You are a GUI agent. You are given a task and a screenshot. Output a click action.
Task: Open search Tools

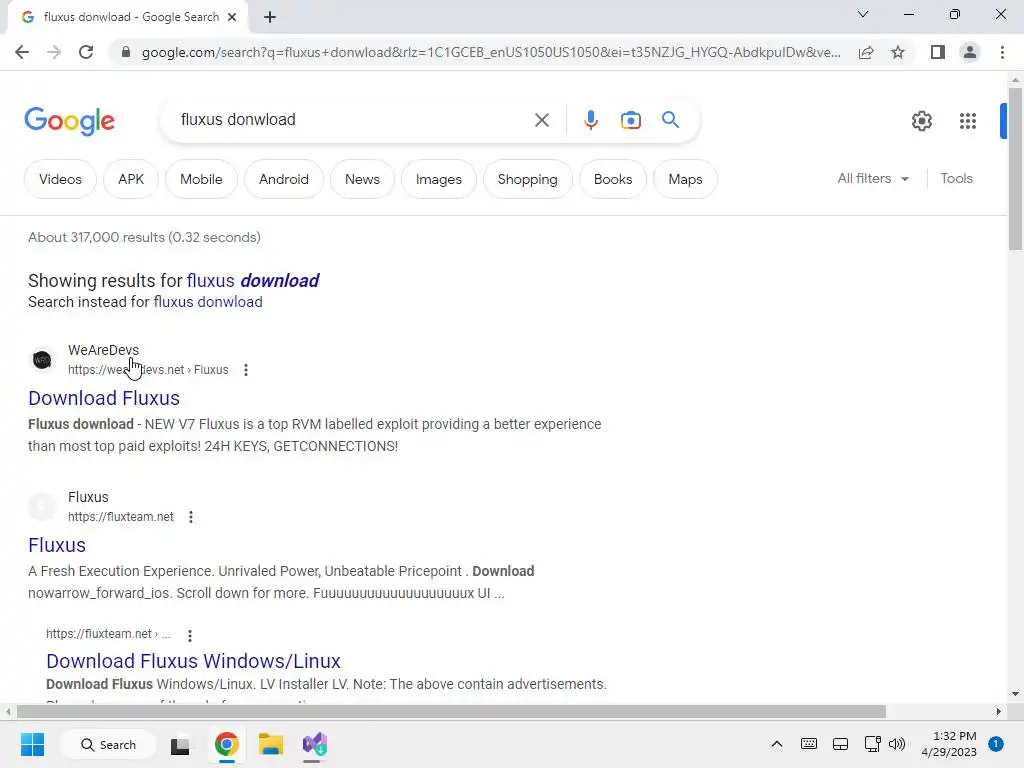pyautogui.click(x=956, y=178)
